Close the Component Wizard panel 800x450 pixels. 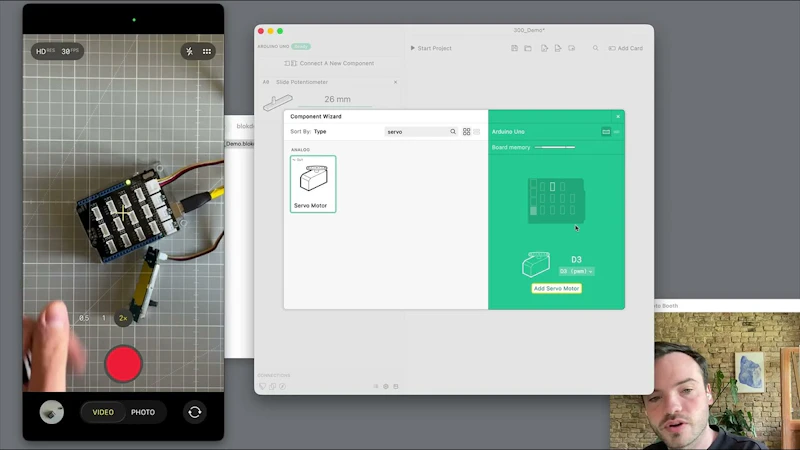click(618, 116)
